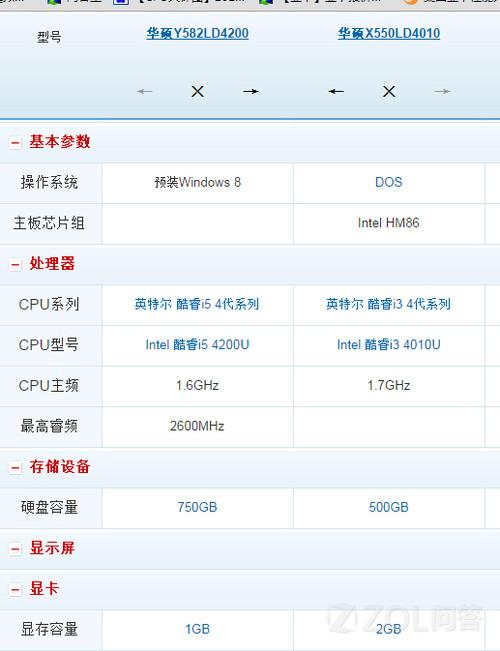Open the 华硕X550LD4010 product link
500x651 pixels.
tap(389, 34)
